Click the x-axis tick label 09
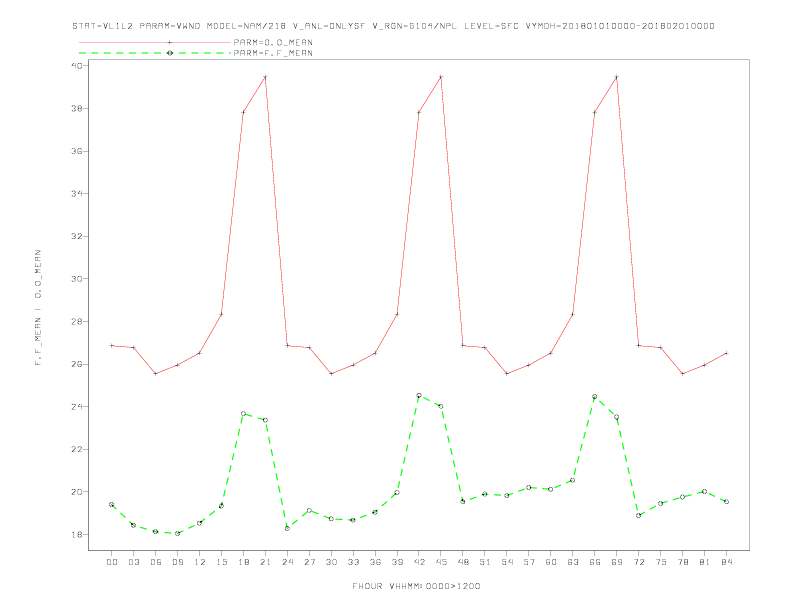792x612 pixels. tap(177, 562)
